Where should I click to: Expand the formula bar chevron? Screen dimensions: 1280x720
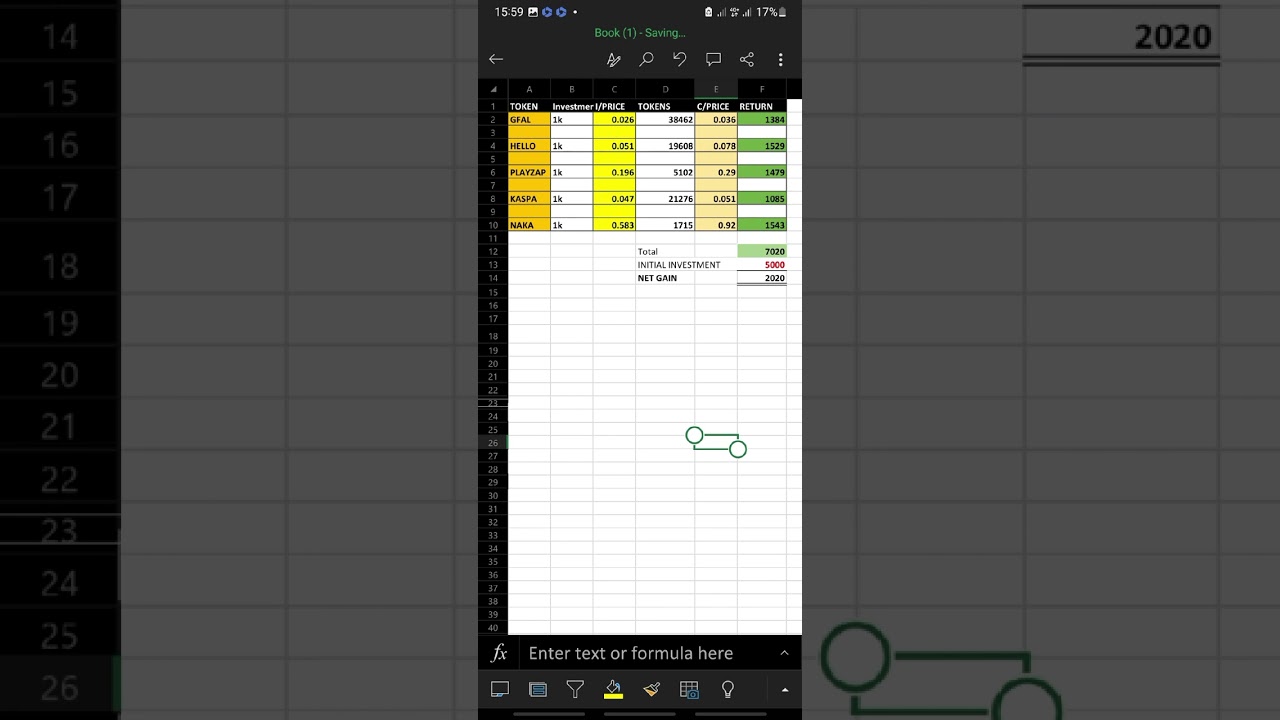[784, 653]
